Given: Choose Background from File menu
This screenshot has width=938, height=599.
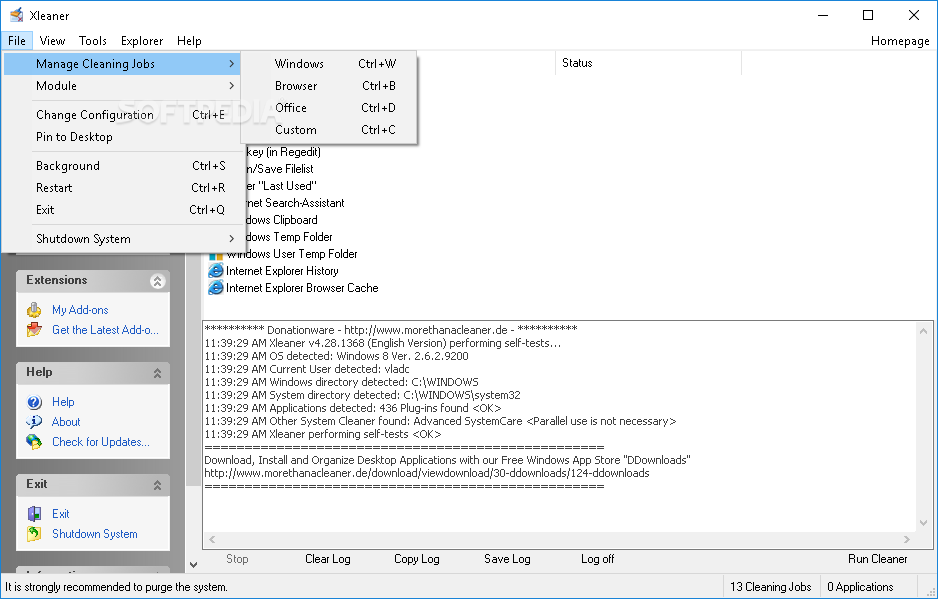Looking at the screenshot, I should 122,166.
